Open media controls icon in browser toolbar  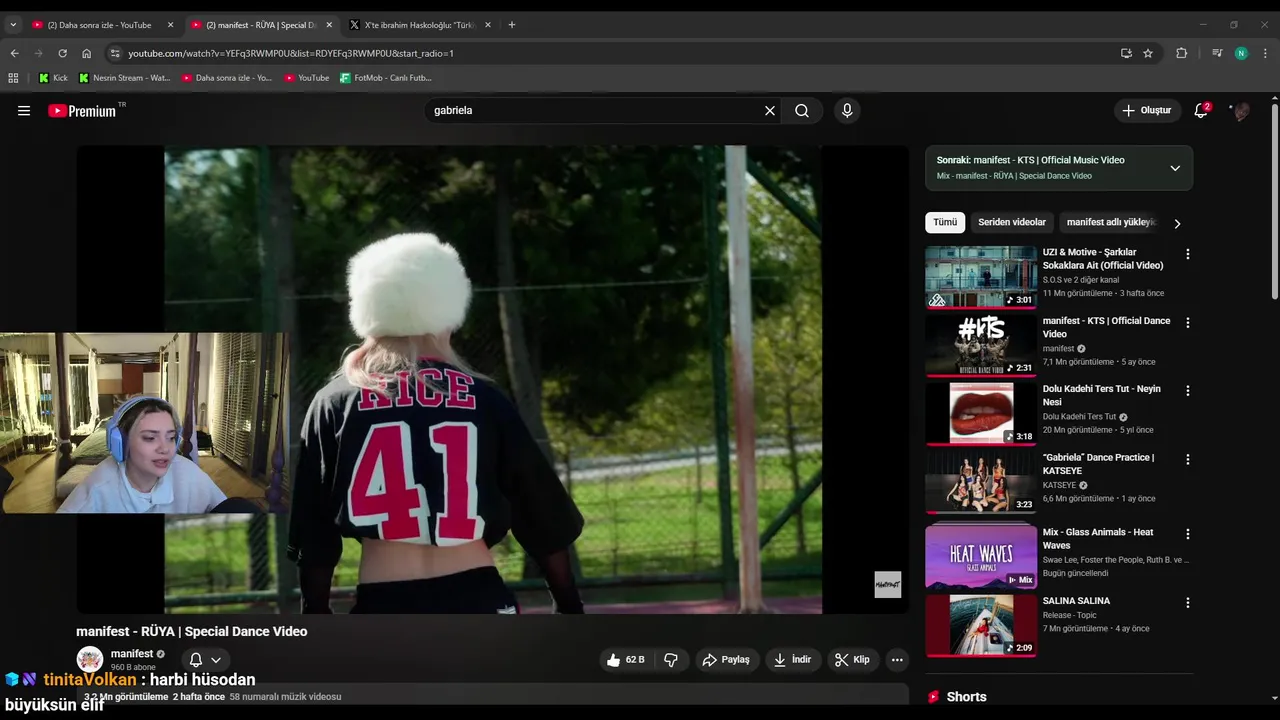1217,53
